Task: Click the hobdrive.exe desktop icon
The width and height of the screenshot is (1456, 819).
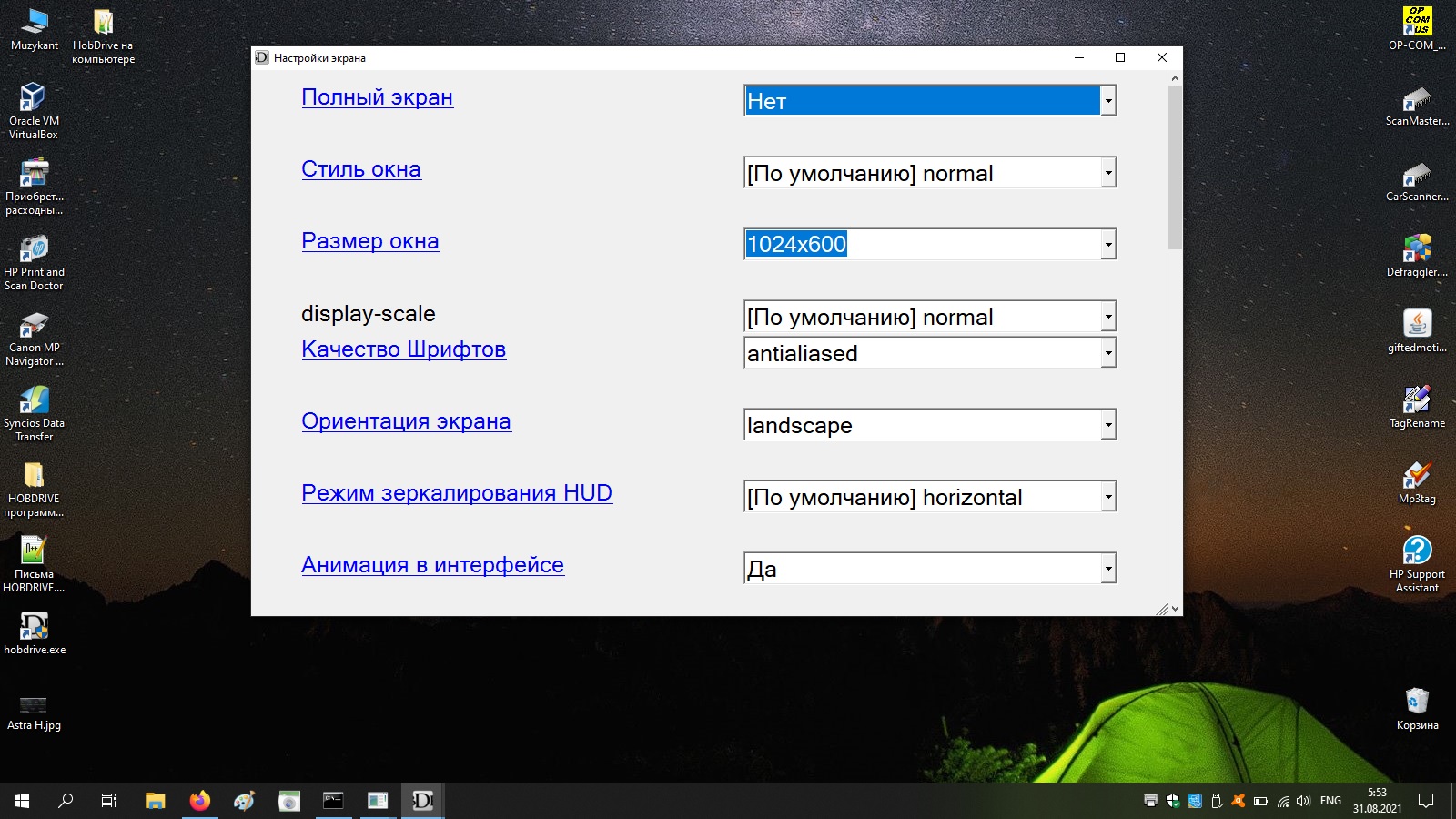Action: tap(34, 627)
